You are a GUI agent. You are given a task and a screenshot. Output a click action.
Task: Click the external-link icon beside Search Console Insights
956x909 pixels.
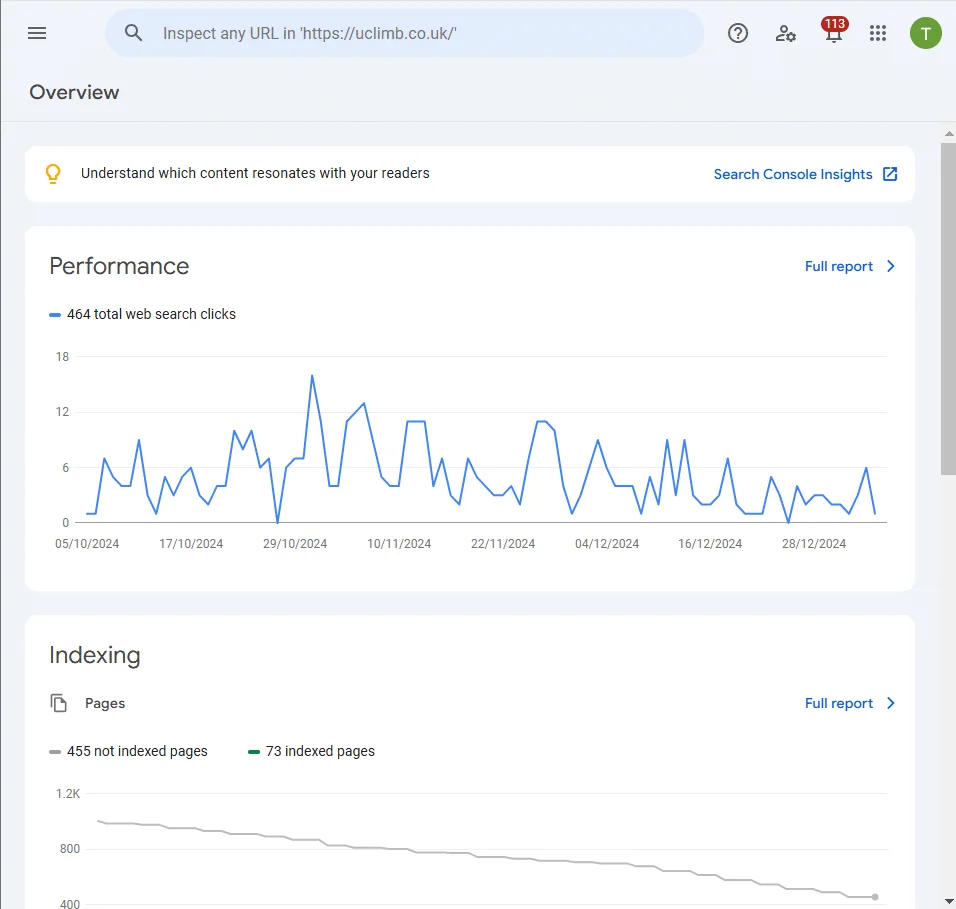point(890,173)
